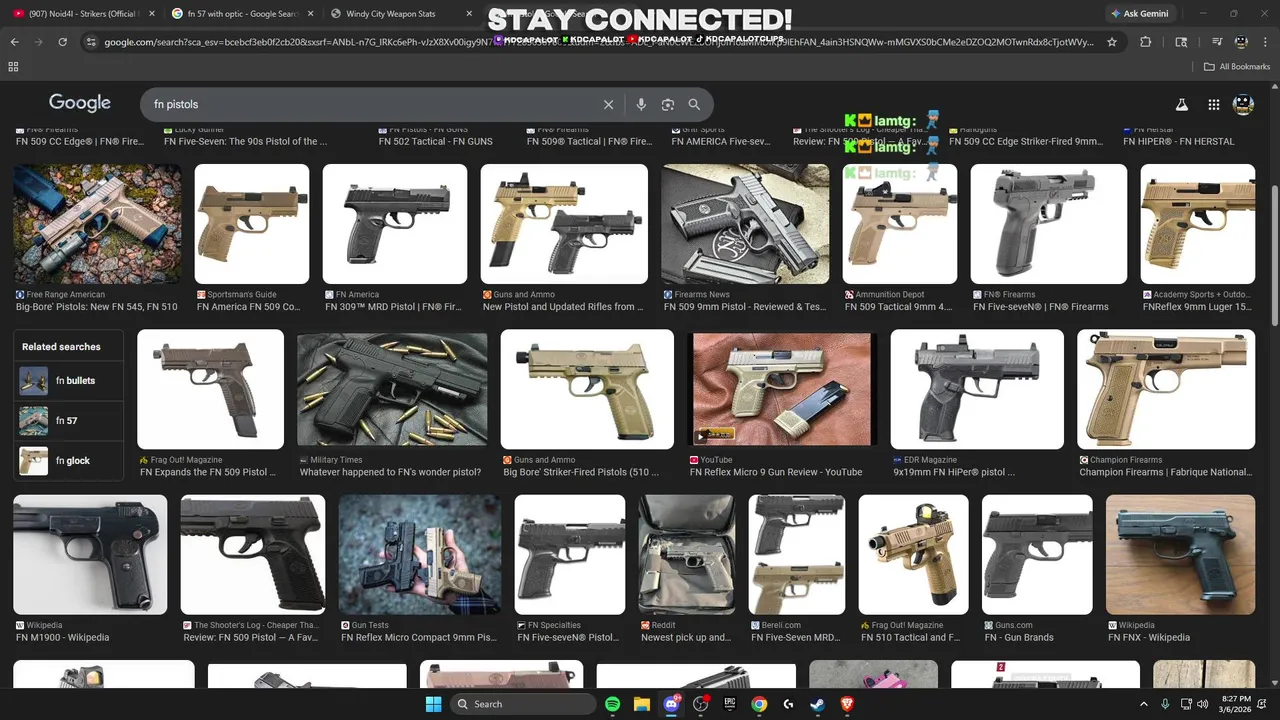Open 'Big Bore' Striker-Fired Pistols (510' caption
1280x720 pixels.
581,472
